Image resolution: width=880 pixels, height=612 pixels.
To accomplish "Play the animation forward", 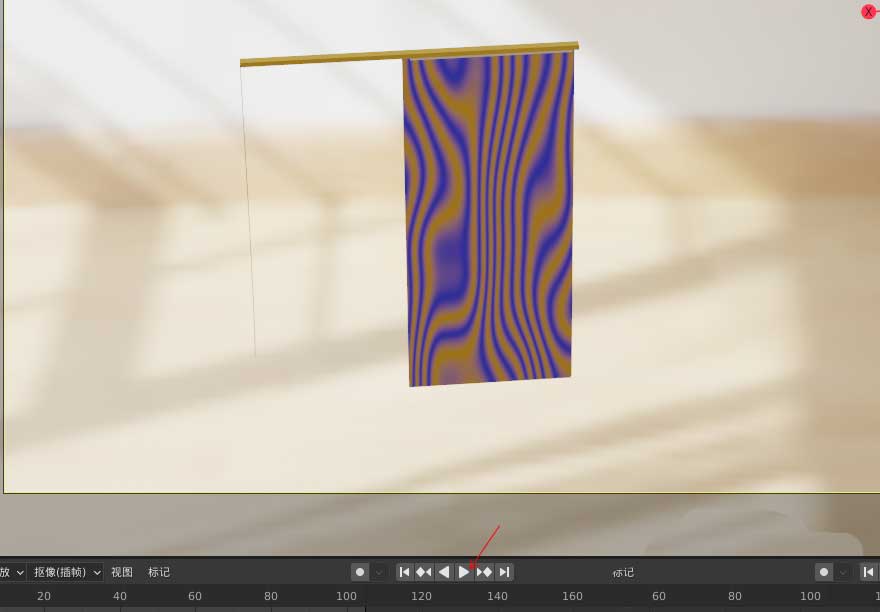I will tap(465, 571).
